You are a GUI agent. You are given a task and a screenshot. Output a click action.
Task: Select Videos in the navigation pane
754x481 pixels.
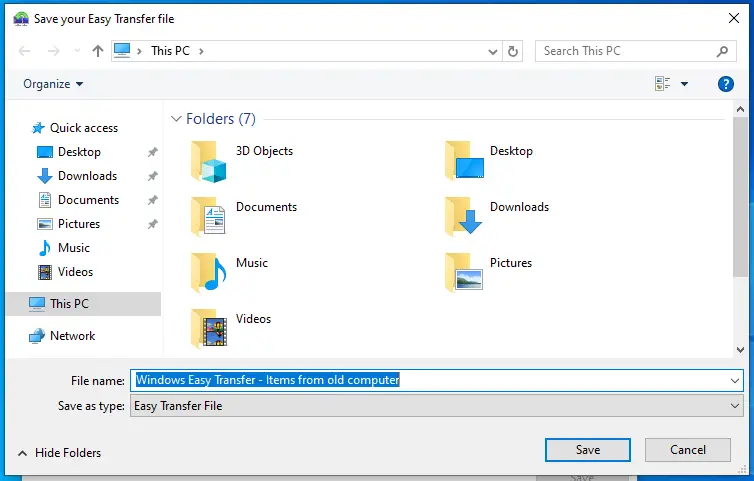[x=65, y=272]
